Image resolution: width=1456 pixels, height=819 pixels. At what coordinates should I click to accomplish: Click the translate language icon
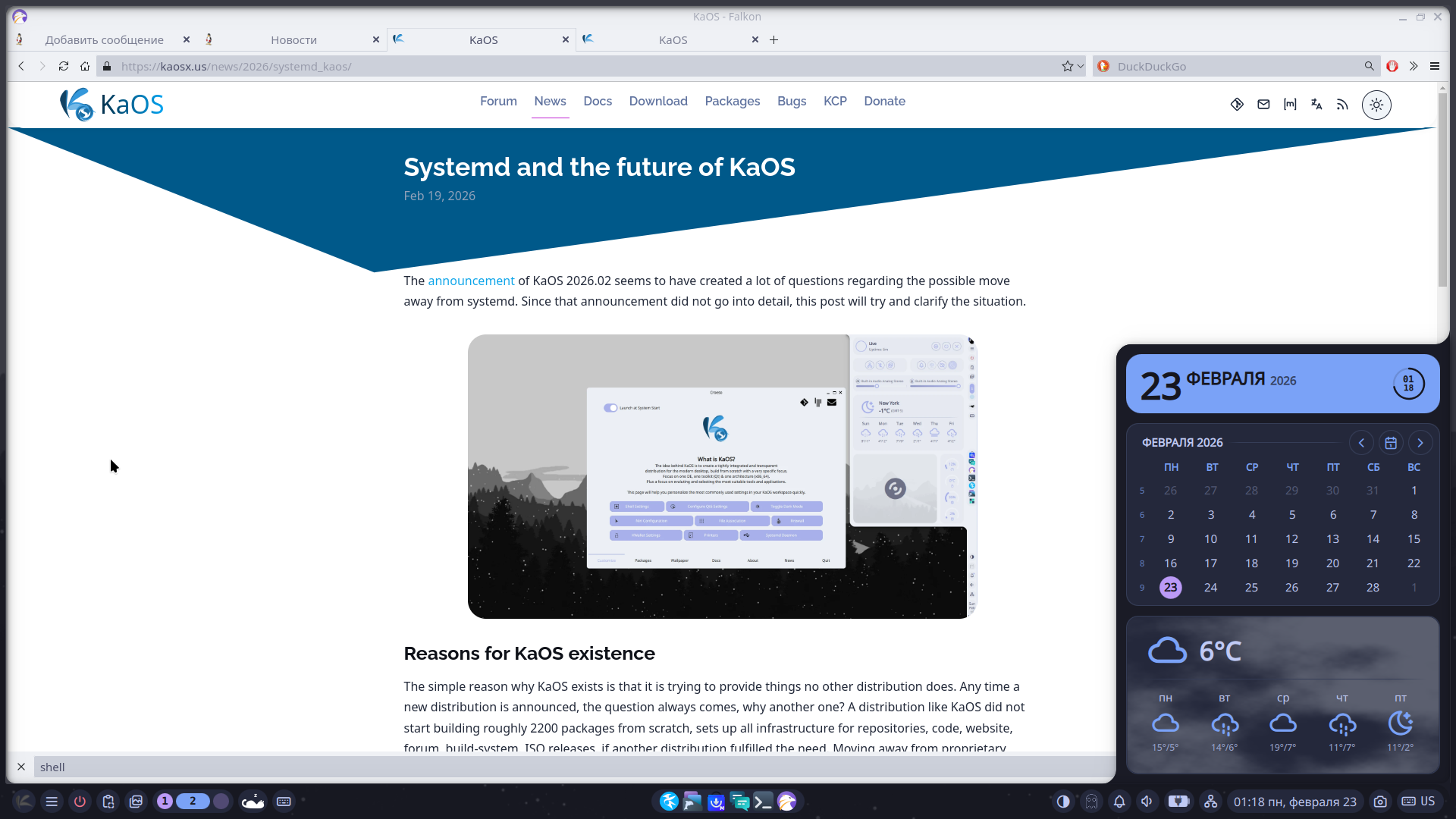click(x=1316, y=105)
